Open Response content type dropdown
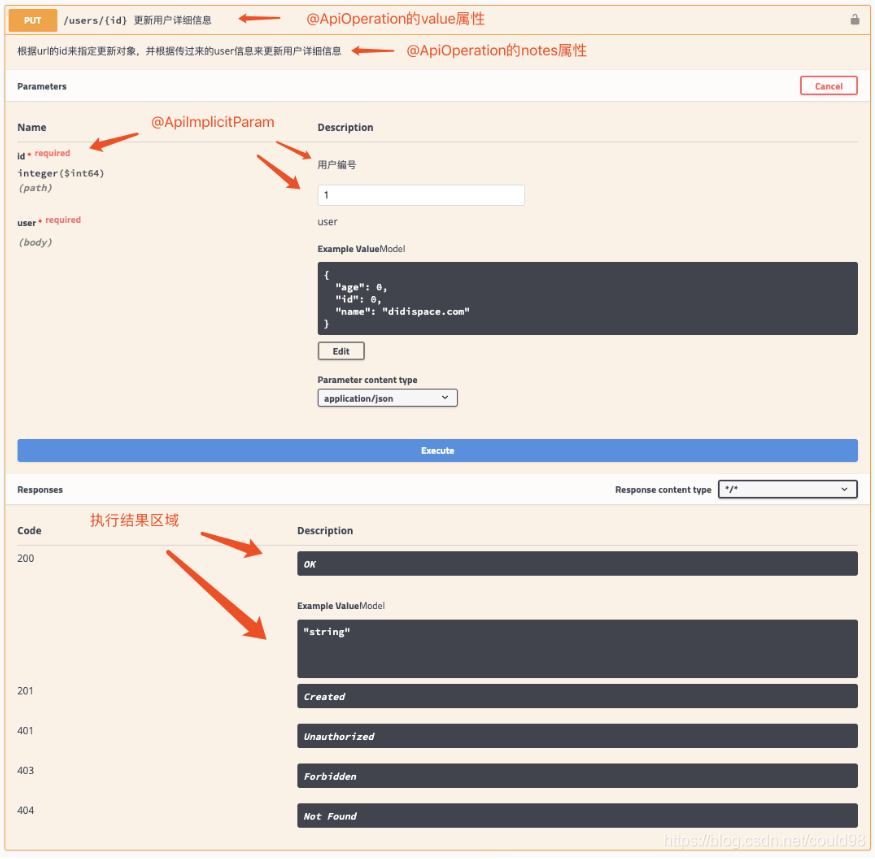The width and height of the screenshot is (875, 859). point(787,490)
